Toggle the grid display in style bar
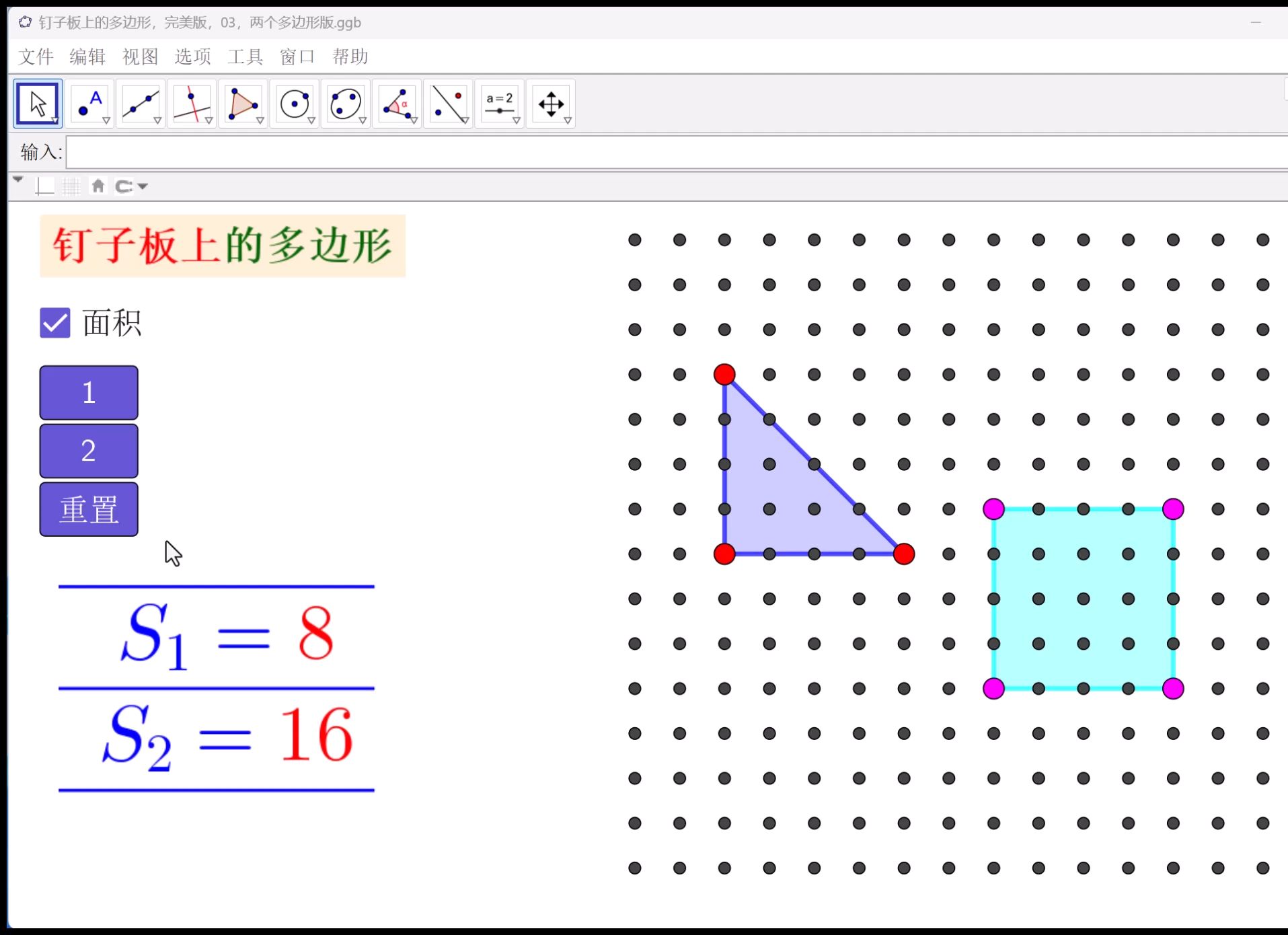 click(x=71, y=186)
